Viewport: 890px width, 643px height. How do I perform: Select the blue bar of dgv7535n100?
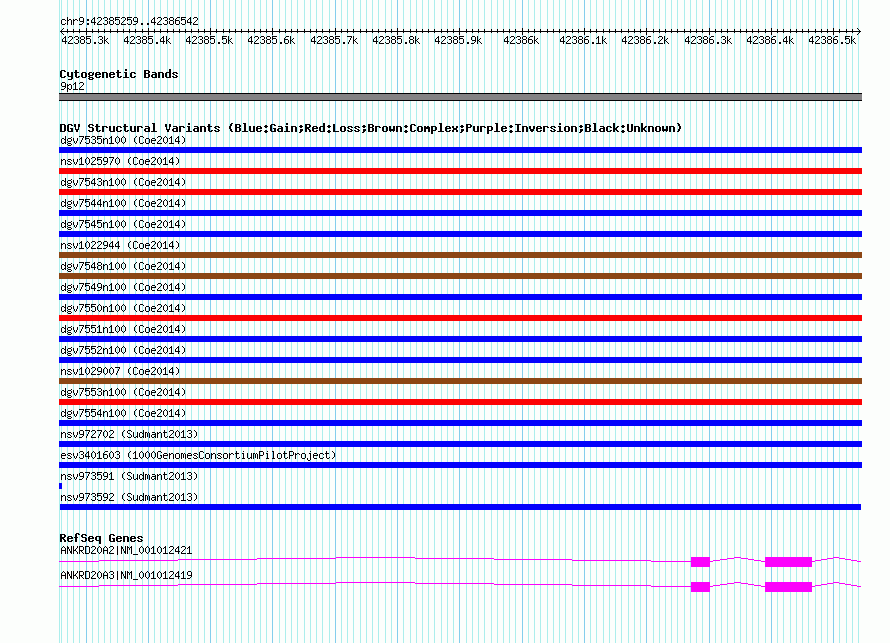pyautogui.click(x=460, y=150)
